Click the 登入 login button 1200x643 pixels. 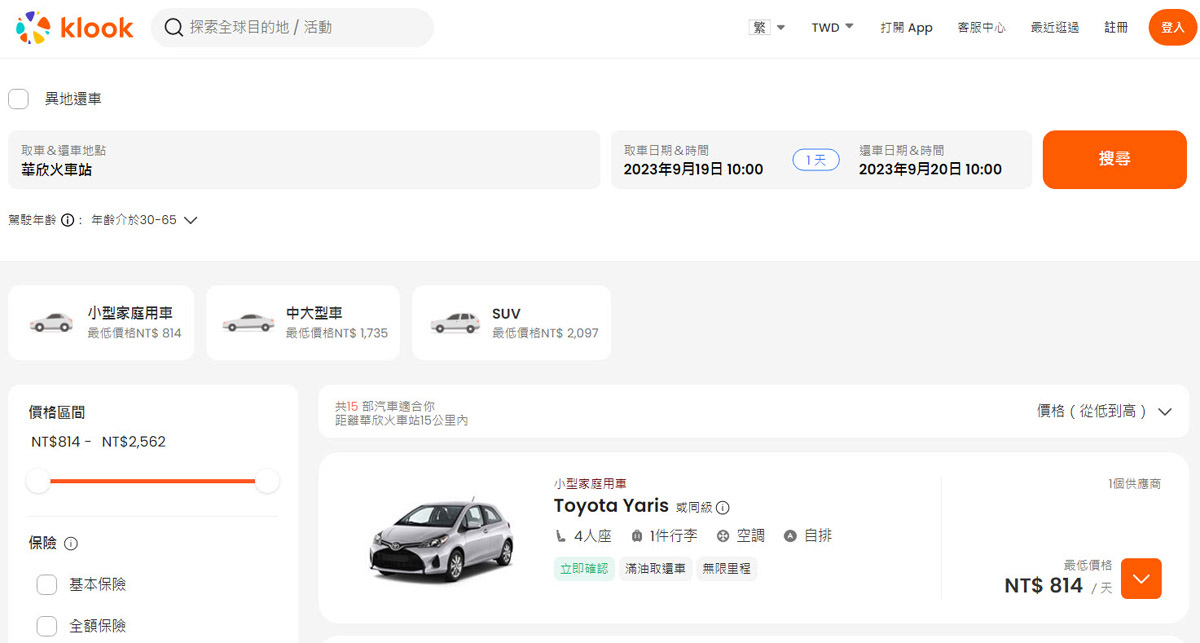click(1172, 28)
